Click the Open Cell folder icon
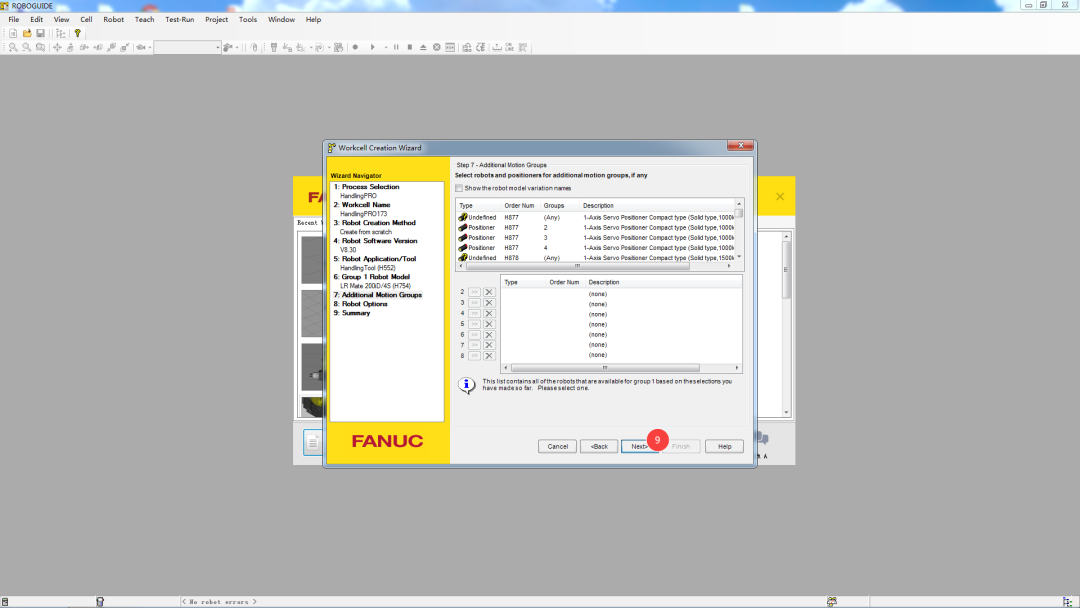This screenshot has width=1080, height=608. click(x=27, y=33)
